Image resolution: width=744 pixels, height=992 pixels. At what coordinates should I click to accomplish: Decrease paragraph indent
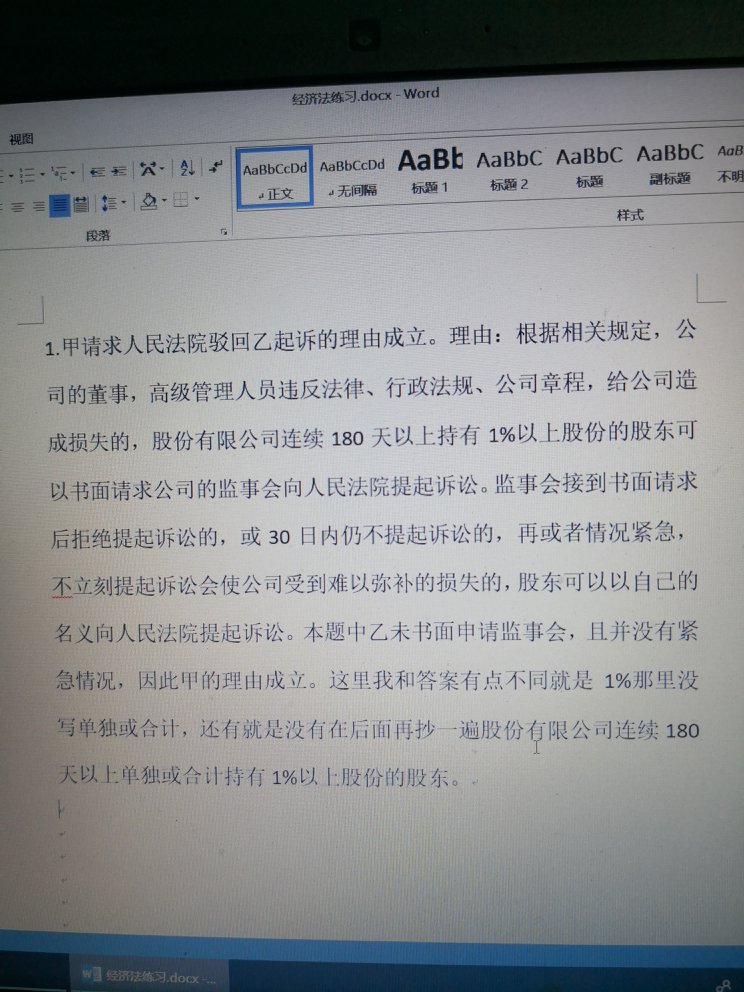point(97,171)
